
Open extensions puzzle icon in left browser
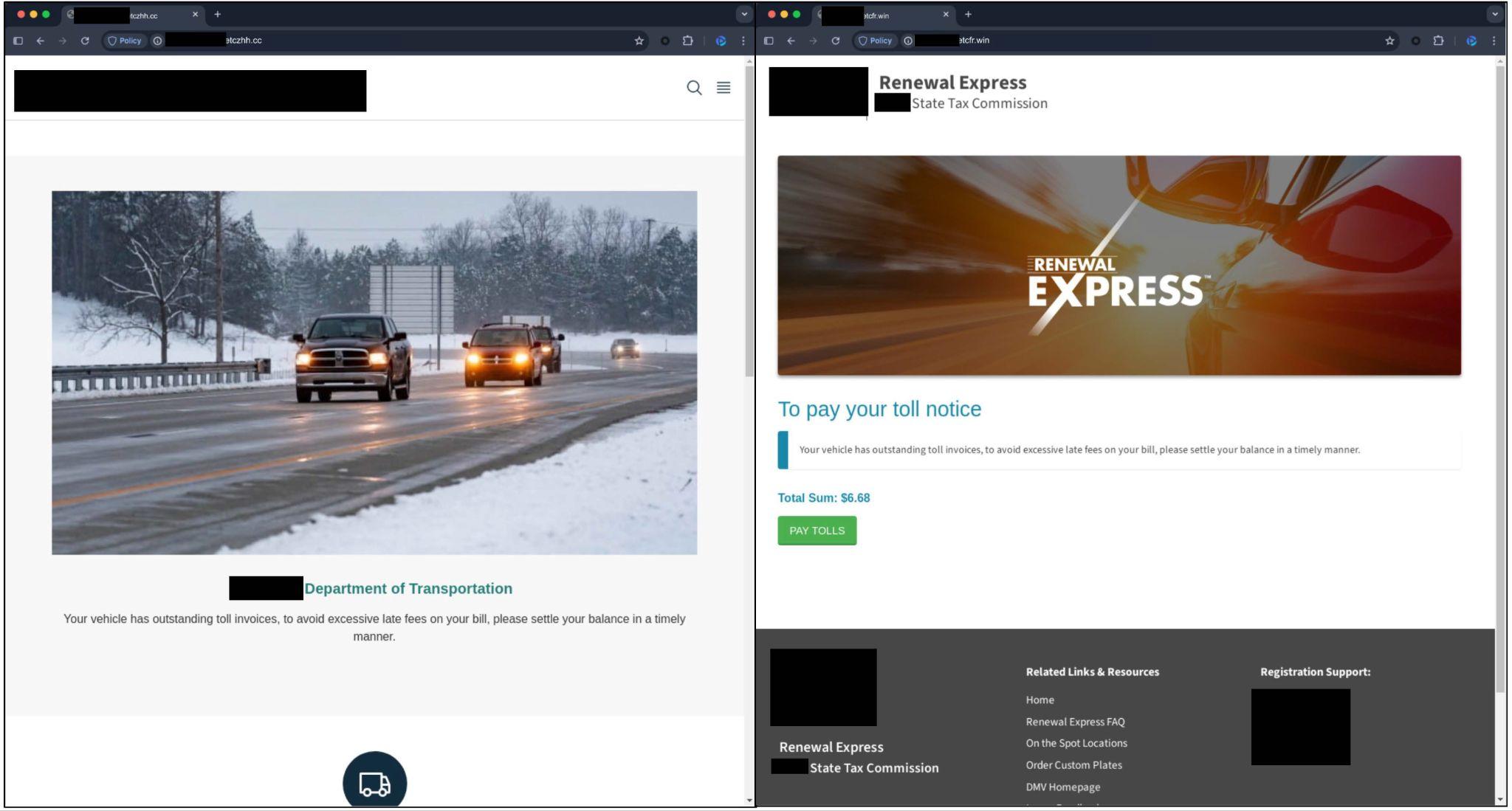tap(687, 41)
